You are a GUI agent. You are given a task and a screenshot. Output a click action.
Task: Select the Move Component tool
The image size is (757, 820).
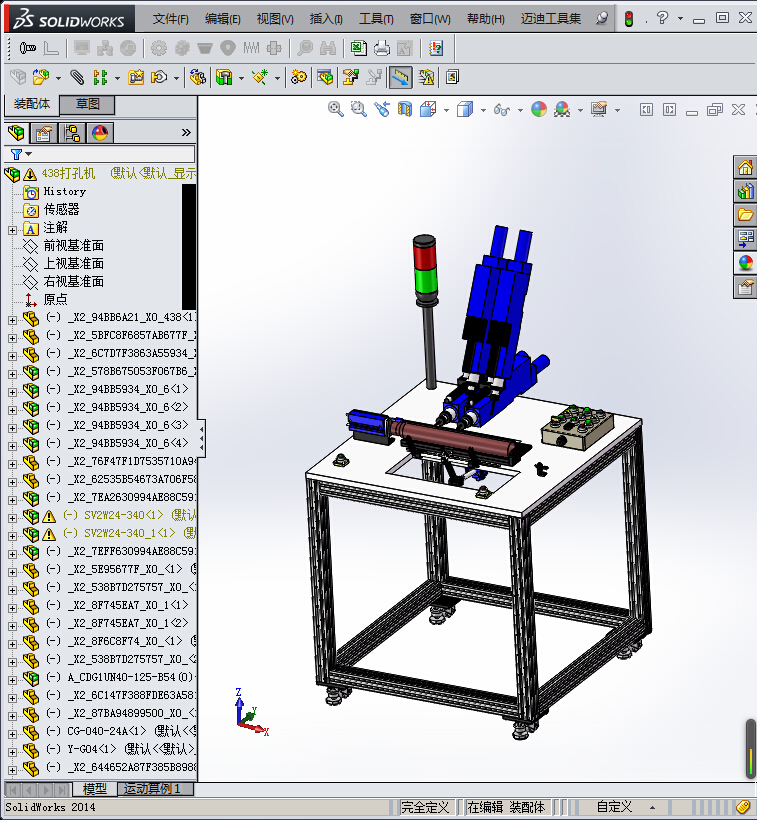[158, 78]
